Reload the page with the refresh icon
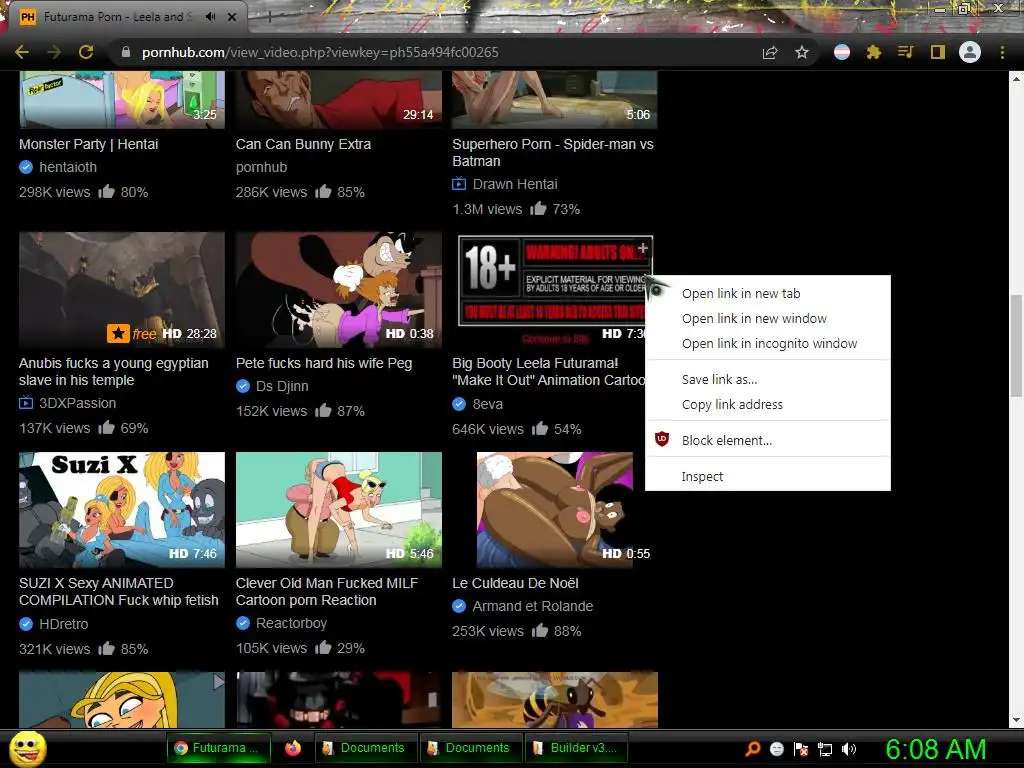The width and height of the screenshot is (1024, 768). tap(86, 52)
